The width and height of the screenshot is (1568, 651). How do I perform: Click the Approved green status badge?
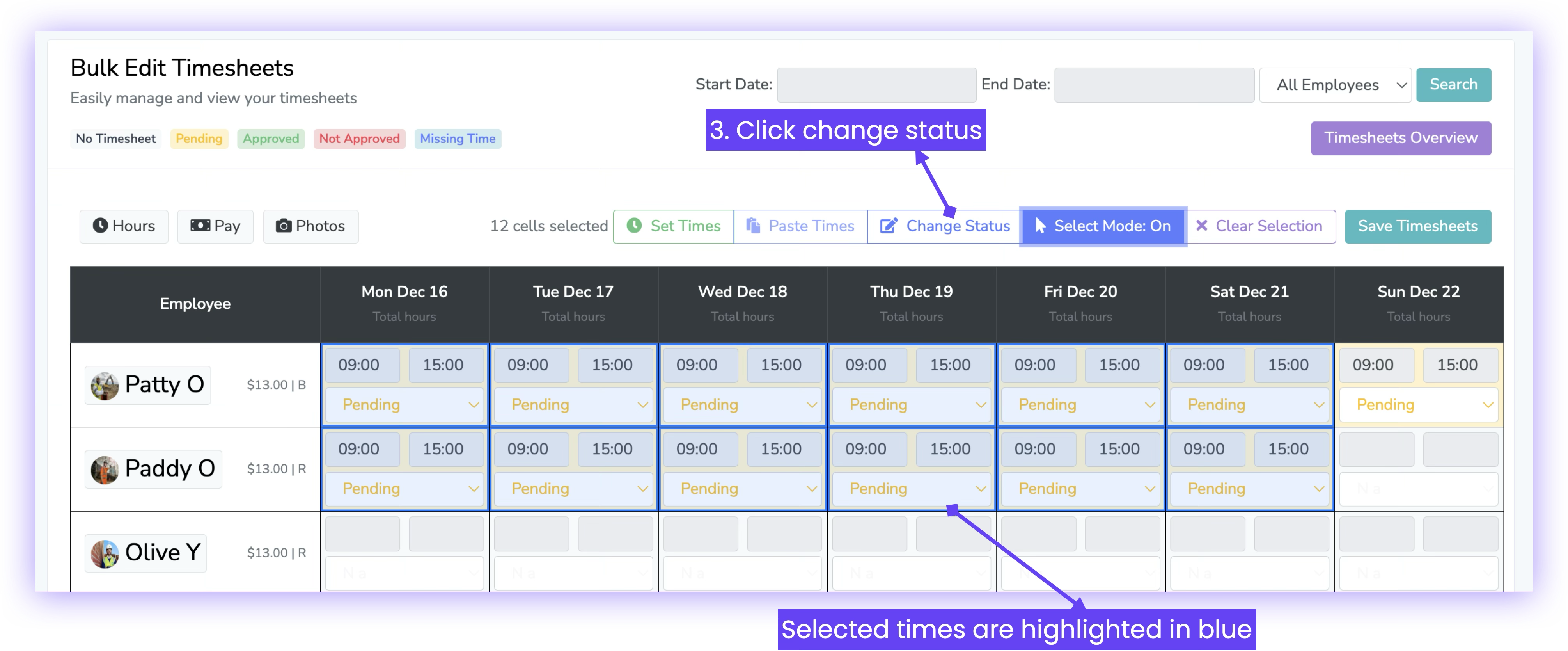271,139
